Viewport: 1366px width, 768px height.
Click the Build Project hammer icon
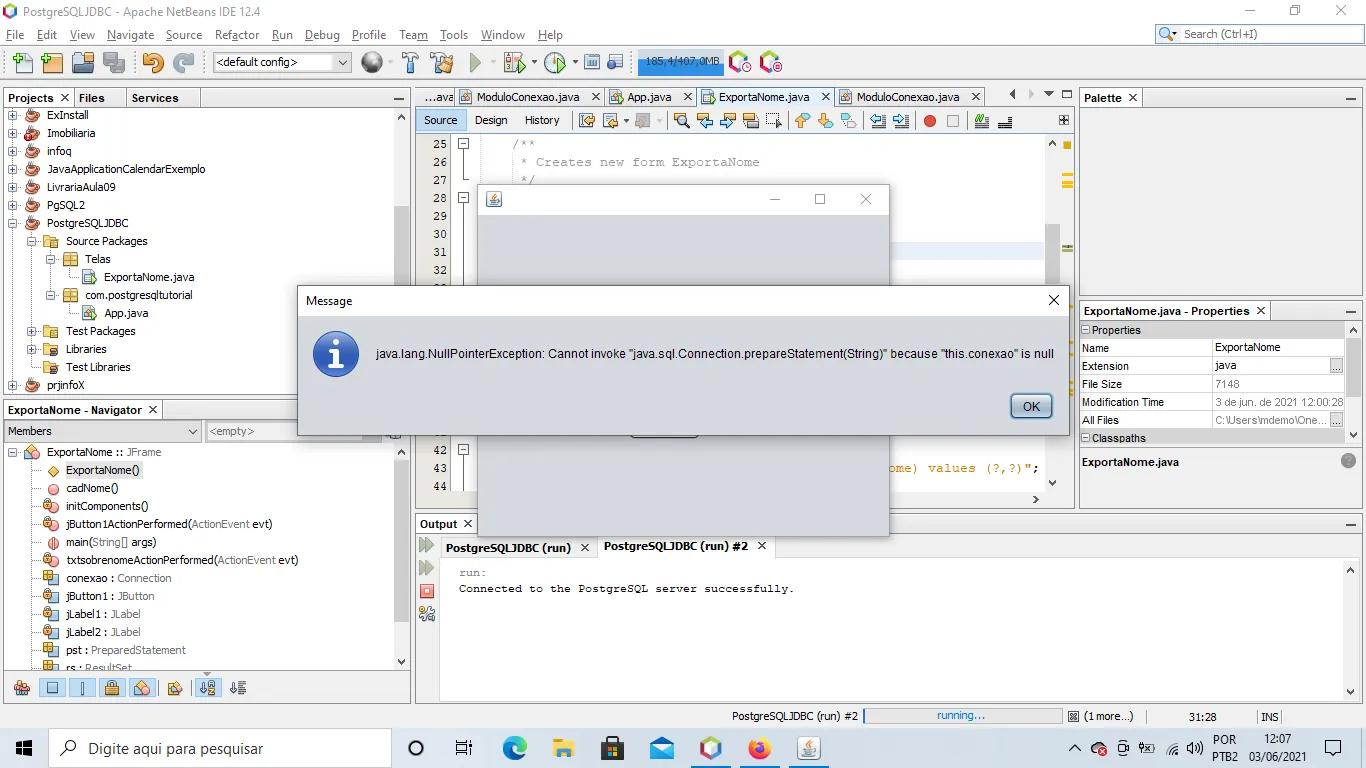click(x=410, y=62)
